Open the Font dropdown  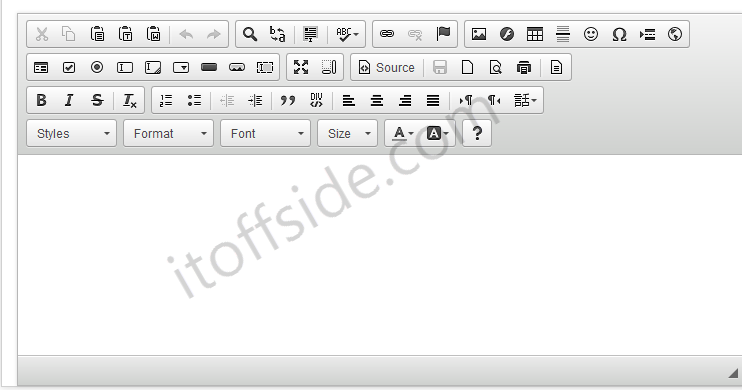[x=265, y=133]
